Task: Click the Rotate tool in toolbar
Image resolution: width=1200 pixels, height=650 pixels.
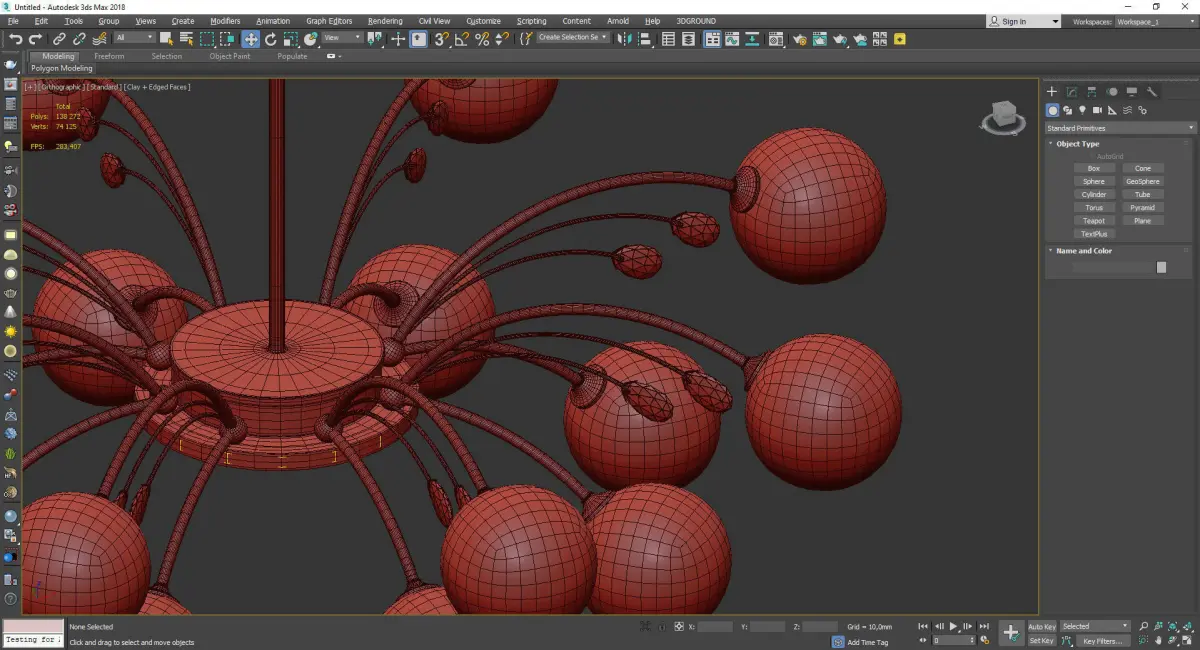Action: (271, 39)
